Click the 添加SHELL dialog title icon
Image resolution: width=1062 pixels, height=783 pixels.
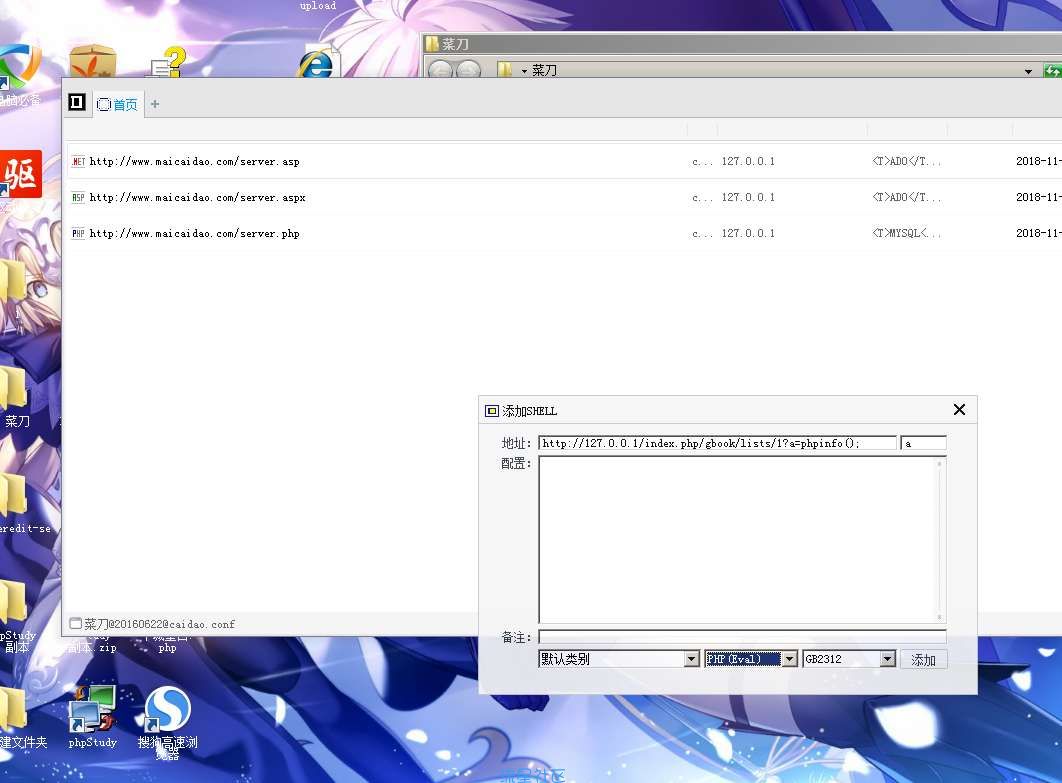[x=492, y=411]
